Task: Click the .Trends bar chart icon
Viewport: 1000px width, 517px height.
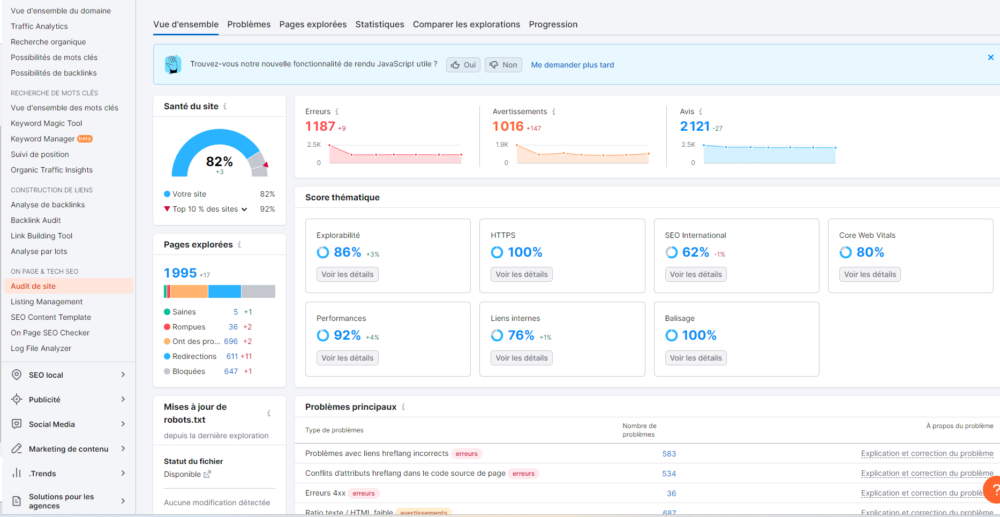Action: tap(17, 473)
